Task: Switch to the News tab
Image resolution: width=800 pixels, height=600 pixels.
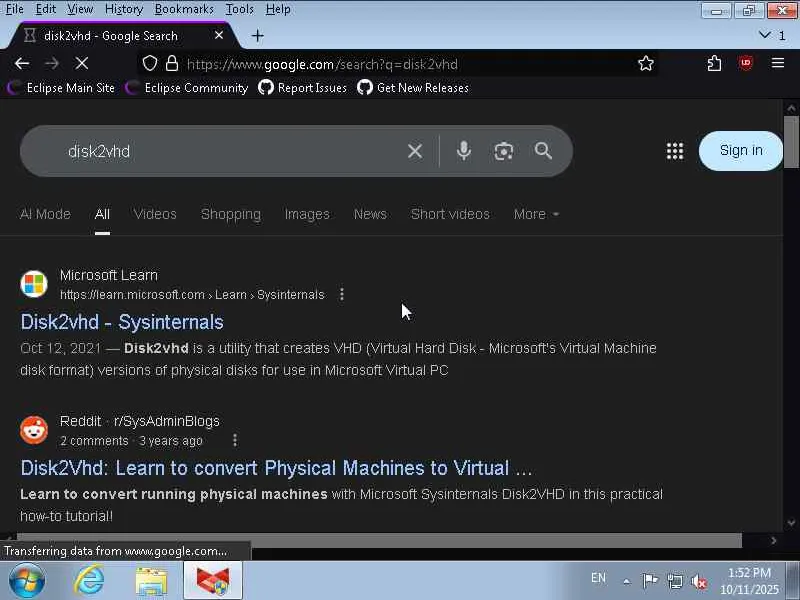Action: [x=370, y=214]
